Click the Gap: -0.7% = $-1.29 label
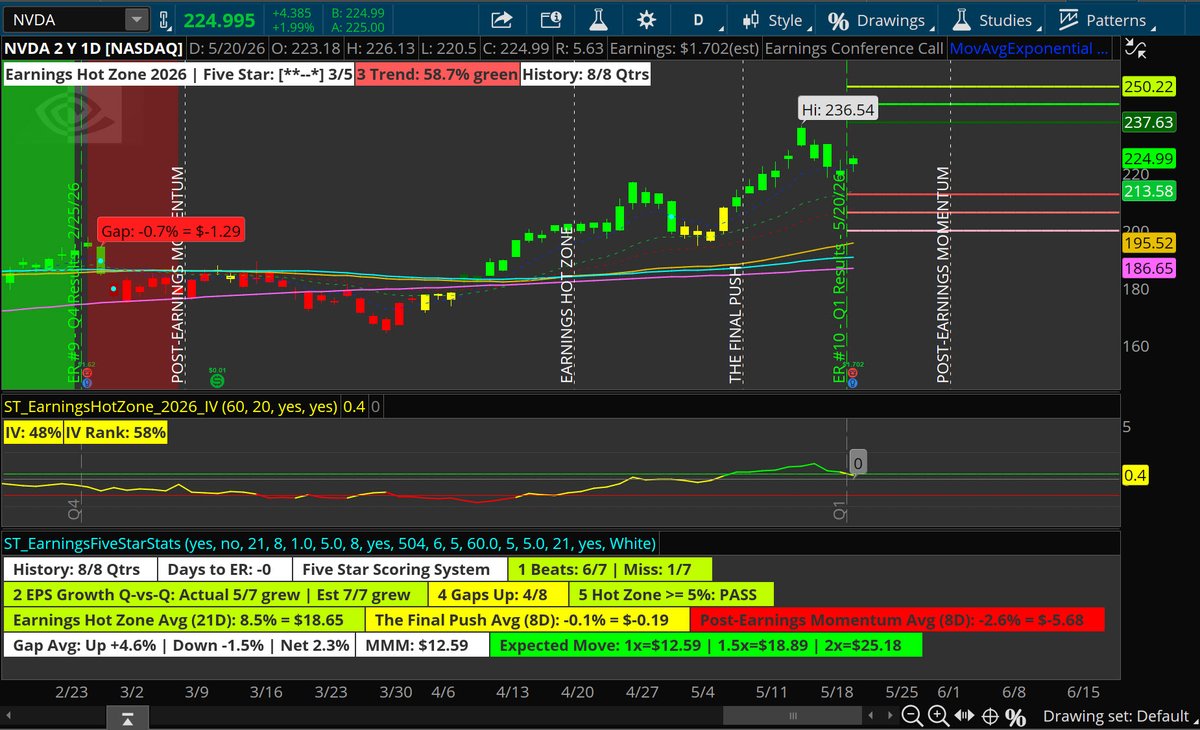Image resolution: width=1200 pixels, height=730 pixels. click(171, 230)
